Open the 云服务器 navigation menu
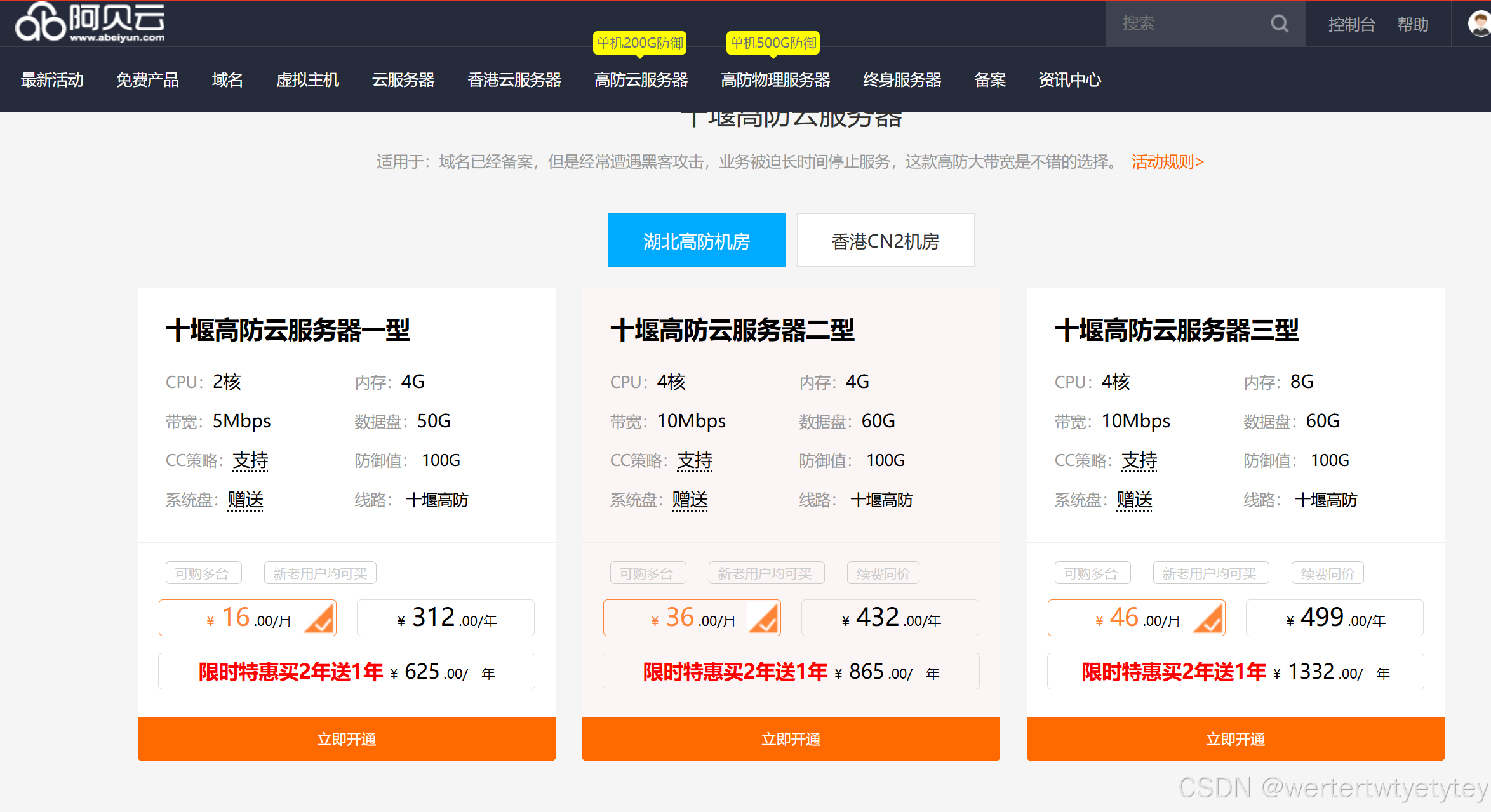This screenshot has height=812, width=1491. coord(403,80)
